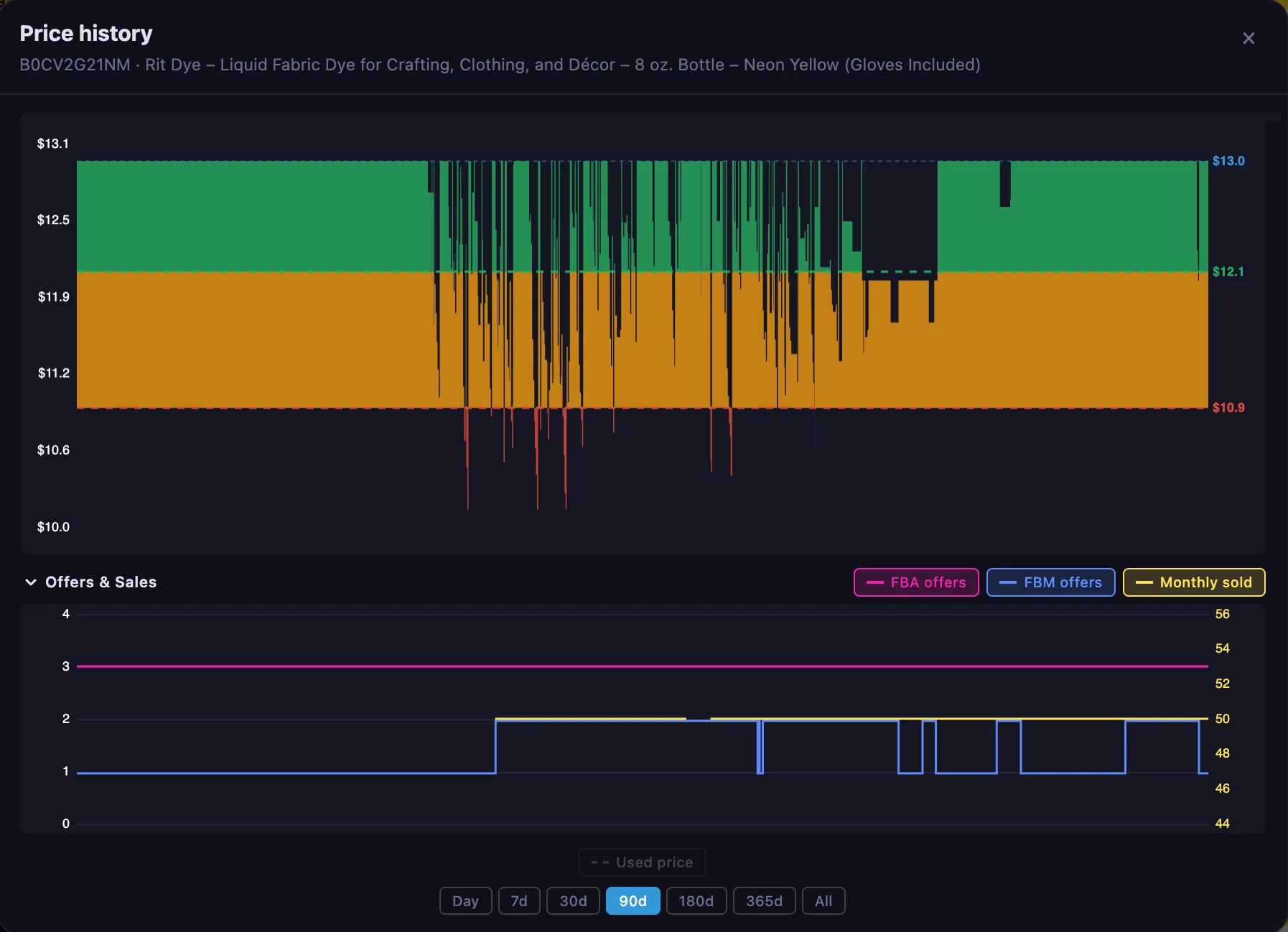This screenshot has width=1288, height=932.
Task: Toggle the Monthly sold series
Action: tap(1194, 582)
